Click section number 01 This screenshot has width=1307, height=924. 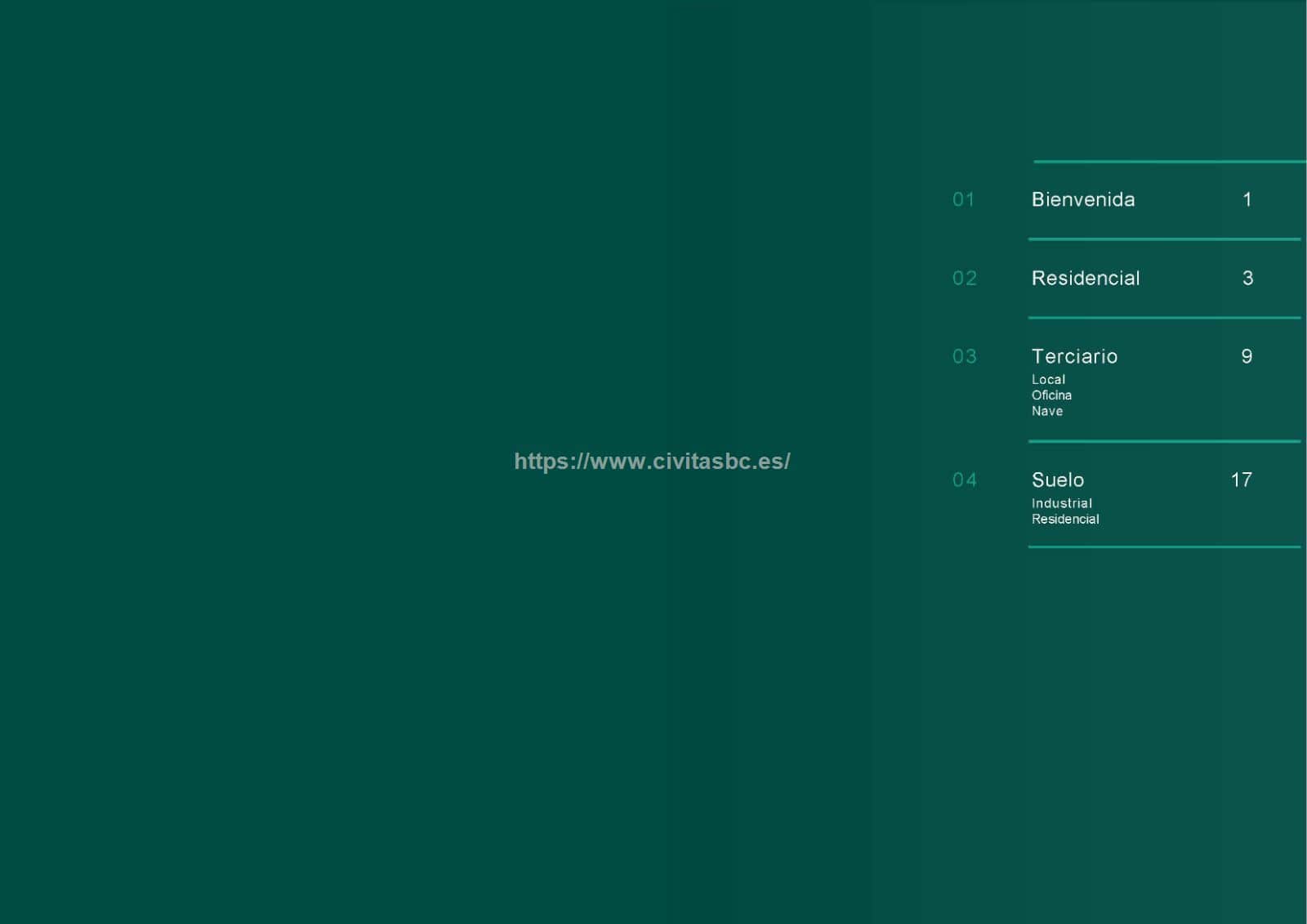[963, 199]
